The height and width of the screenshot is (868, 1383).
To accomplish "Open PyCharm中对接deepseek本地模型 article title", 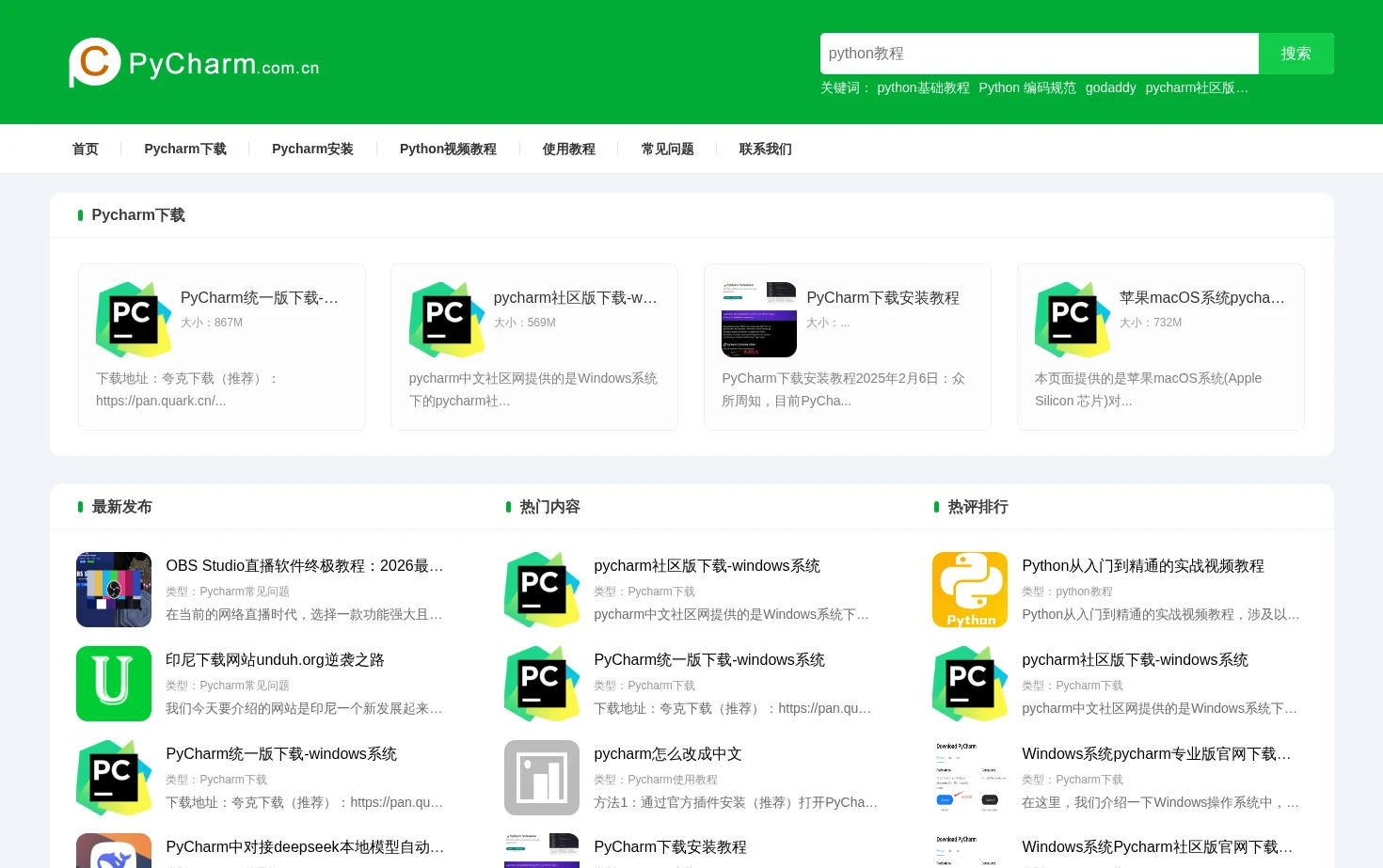I will (305, 846).
